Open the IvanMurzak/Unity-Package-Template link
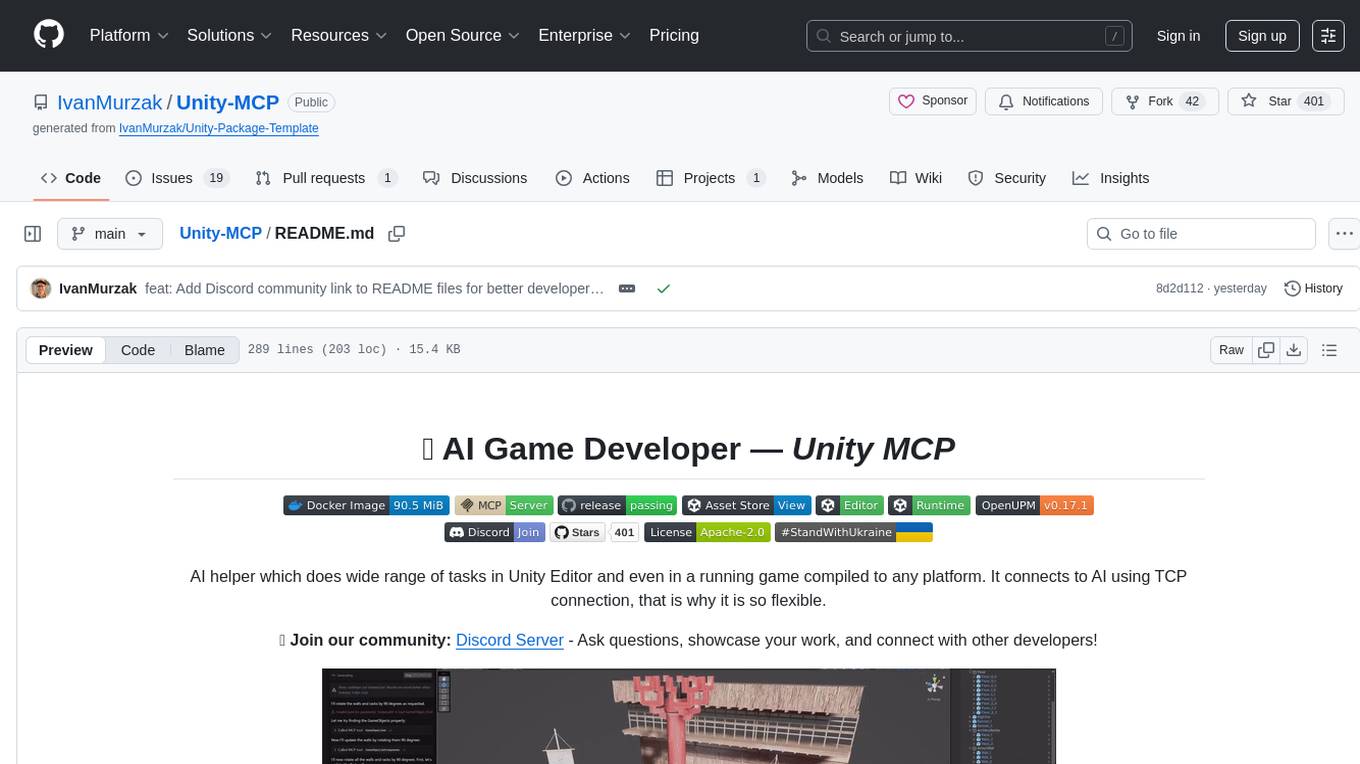This screenshot has height=764, width=1360. coord(219,128)
